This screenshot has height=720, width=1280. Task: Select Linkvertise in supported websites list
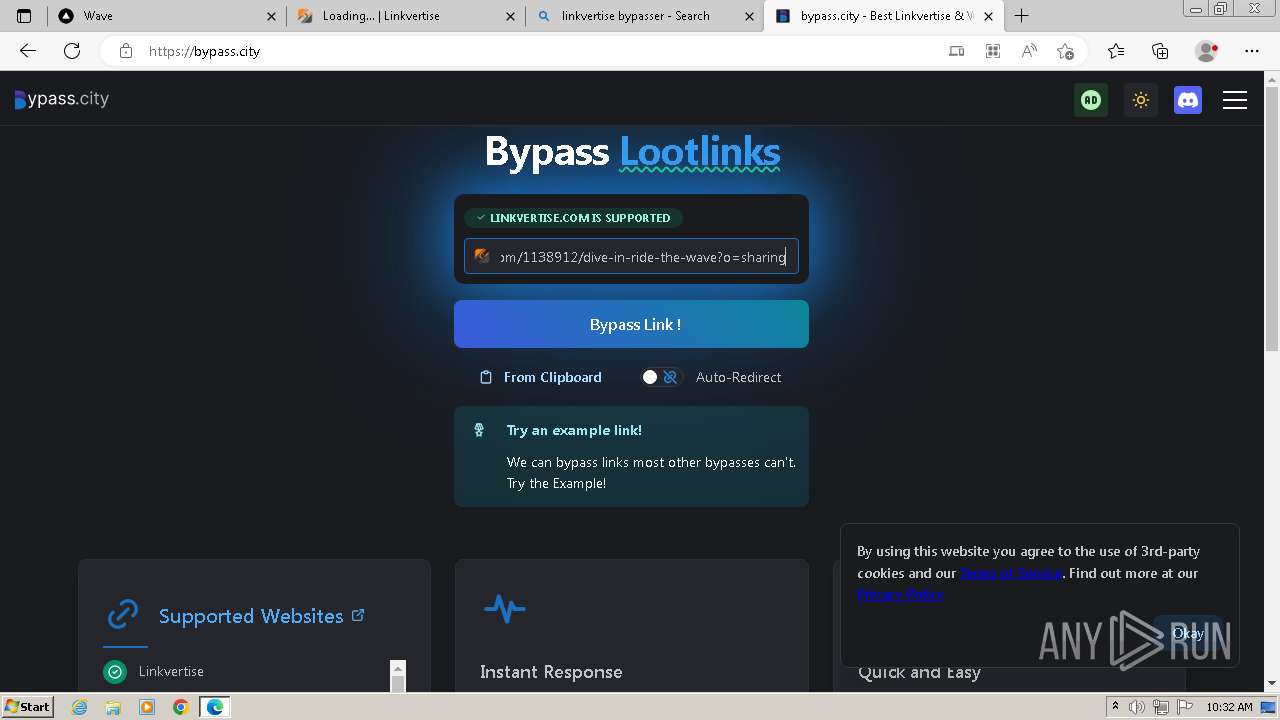click(171, 671)
